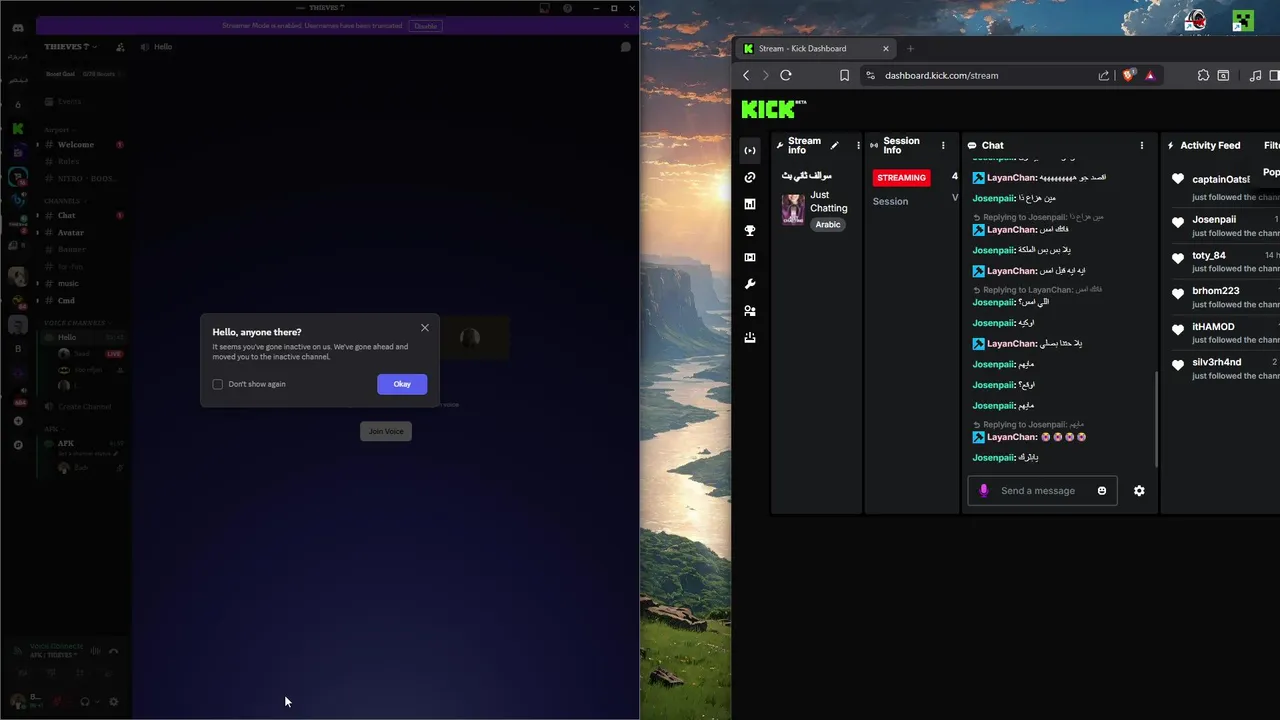Viewport: 1280px width, 720px height.
Task: Click the purple identity icon in chat input
Action: (984, 491)
